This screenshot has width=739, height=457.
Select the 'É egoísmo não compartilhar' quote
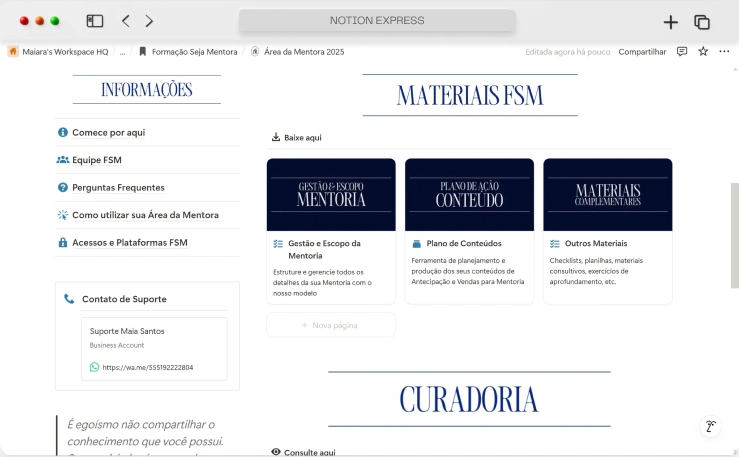[x=145, y=433]
